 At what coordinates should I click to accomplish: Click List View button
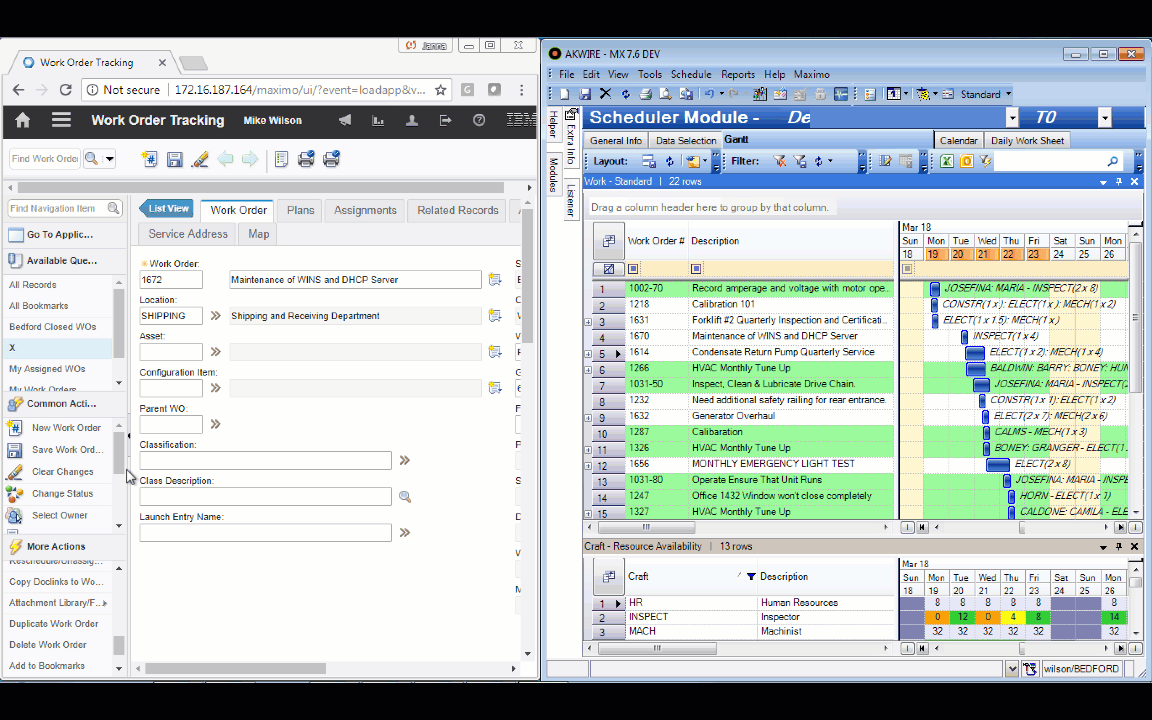tap(168, 209)
